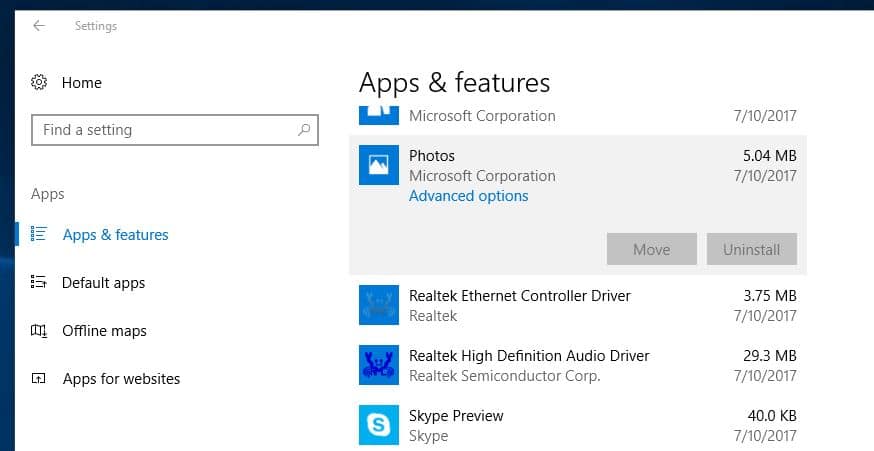Open the Home gear icon
874x451 pixels.
click(39, 83)
